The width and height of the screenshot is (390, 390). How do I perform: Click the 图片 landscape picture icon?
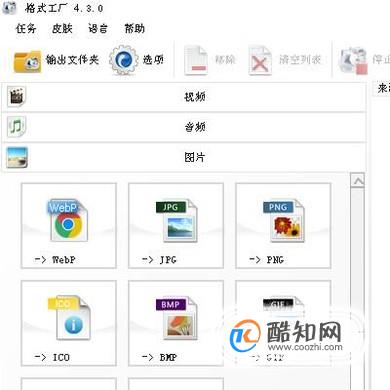coord(17,157)
